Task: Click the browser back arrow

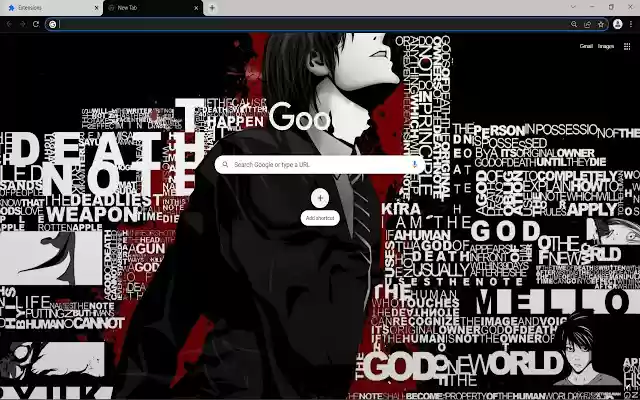Action: [9, 24]
